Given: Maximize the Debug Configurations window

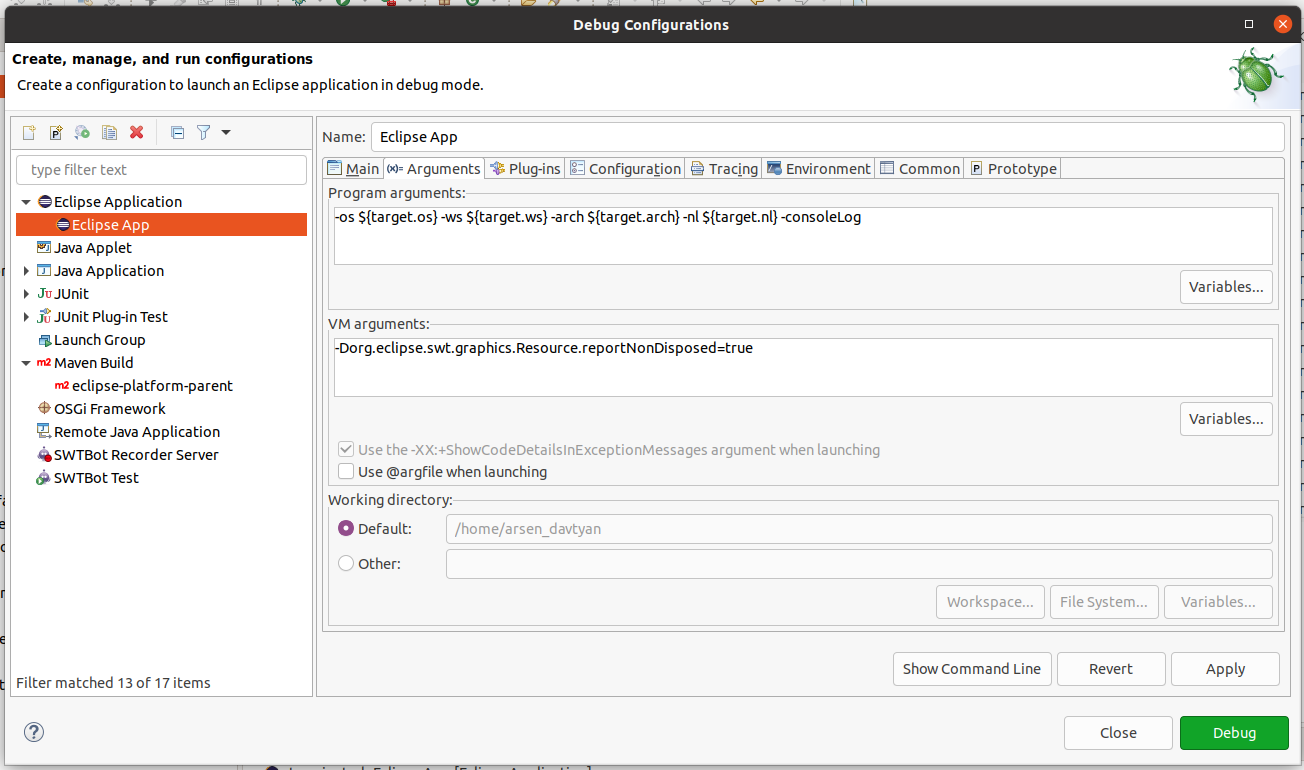Looking at the screenshot, I should pyautogui.click(x=1248, y=24).
